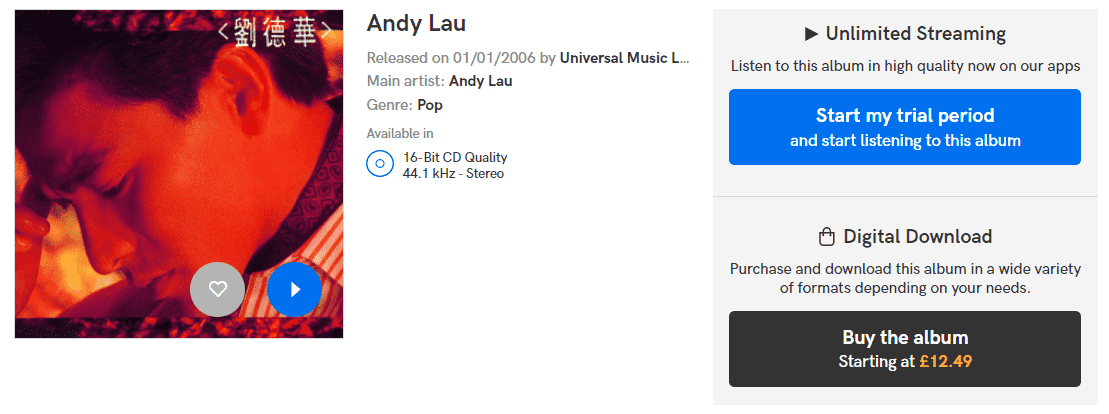Play the Andy Lau album
The image size is (1109, 414).
(294, 289)
